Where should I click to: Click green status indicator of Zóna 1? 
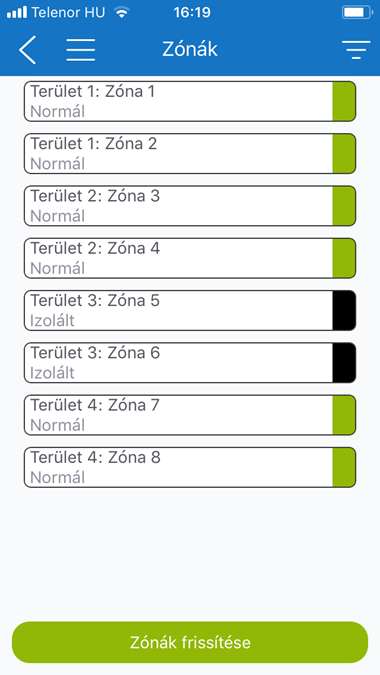(x=344, y=101)
